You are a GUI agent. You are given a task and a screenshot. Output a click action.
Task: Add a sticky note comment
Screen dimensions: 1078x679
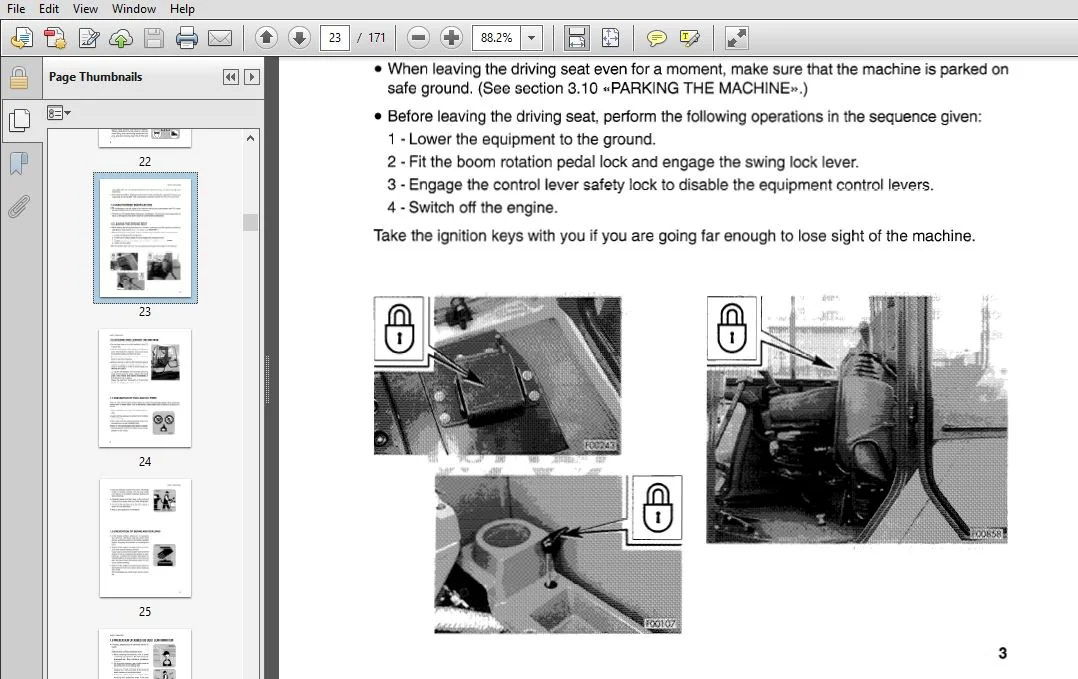tap(657, 38)
